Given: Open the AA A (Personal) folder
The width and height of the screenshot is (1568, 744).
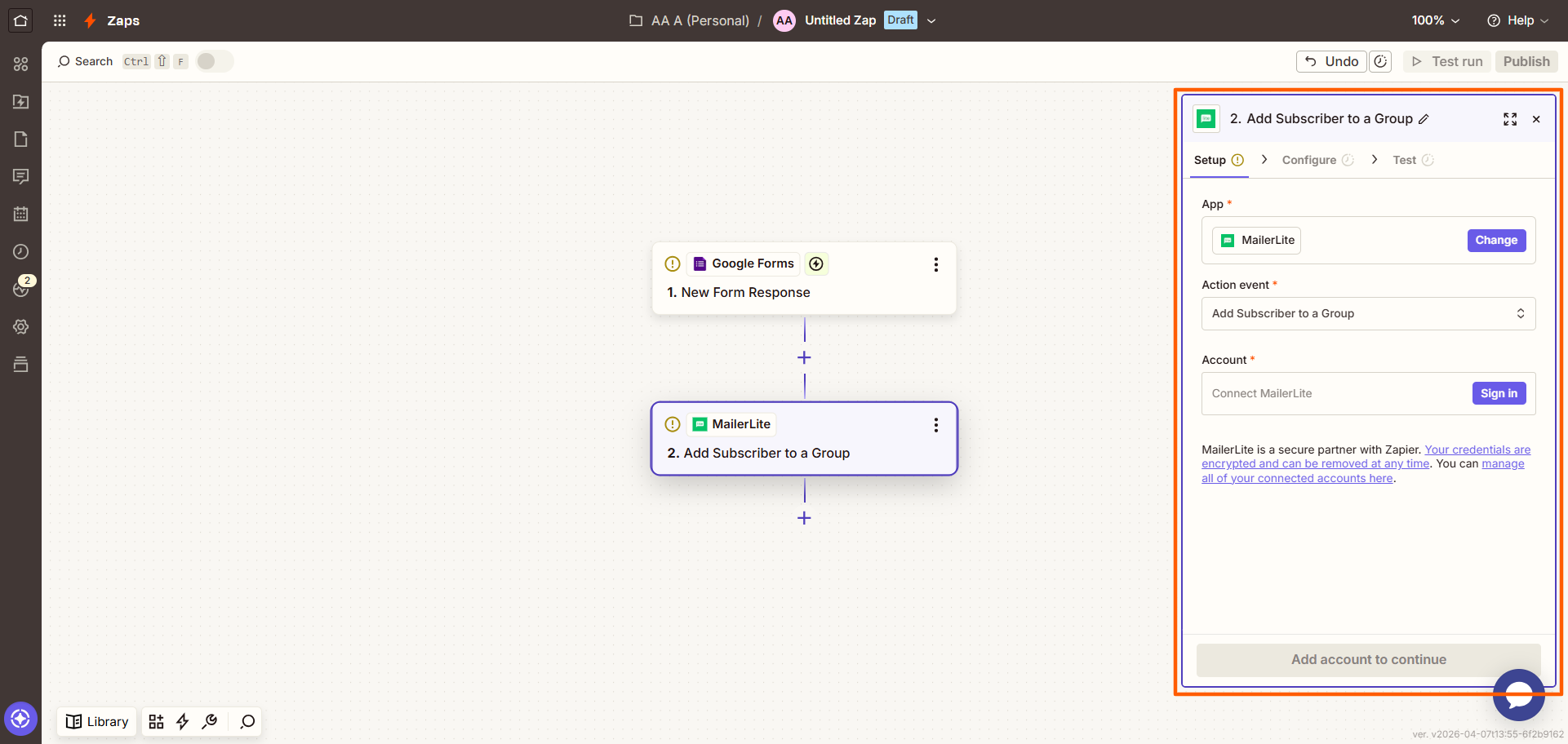Looking at the screenshot, I should point(690,20).
